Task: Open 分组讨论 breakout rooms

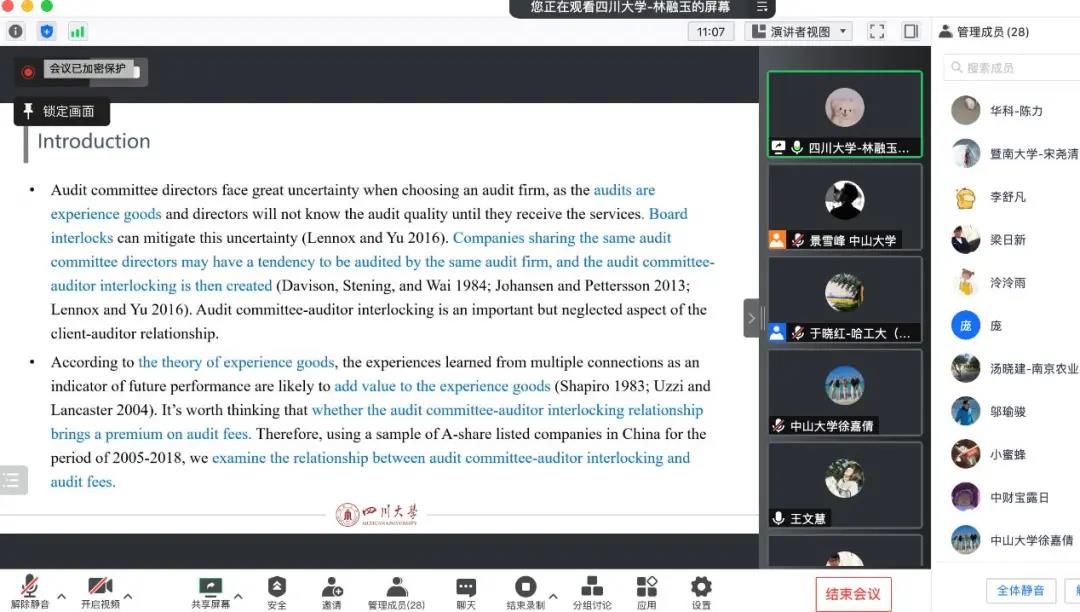Action: pos(591,592)
